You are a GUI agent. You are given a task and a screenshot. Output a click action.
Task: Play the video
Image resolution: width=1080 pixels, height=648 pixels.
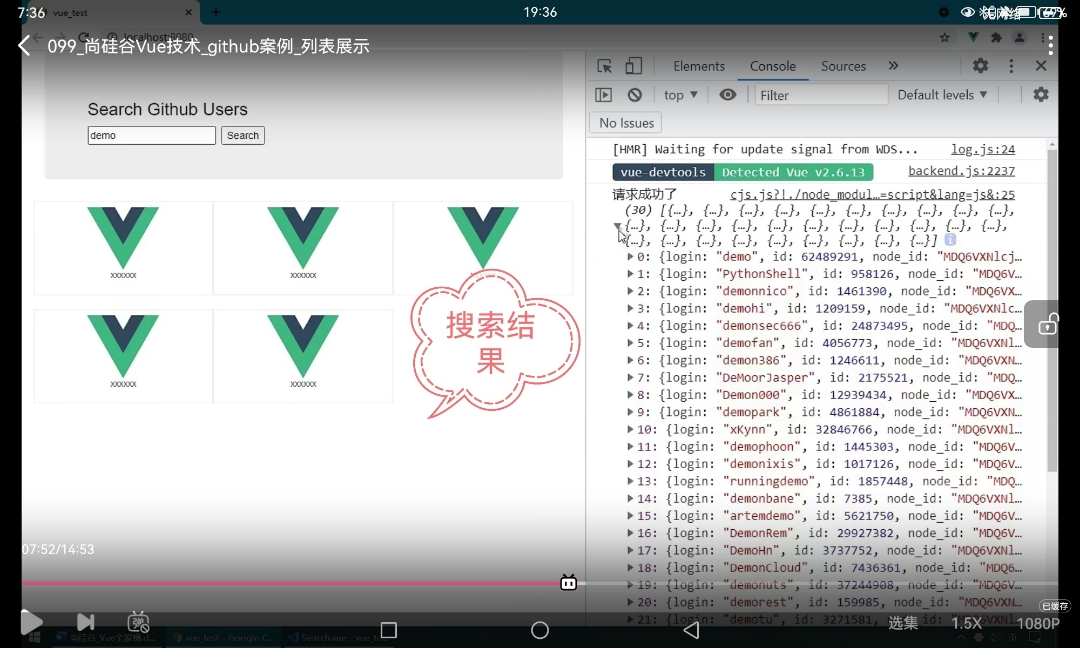click(x=31, y=622)
